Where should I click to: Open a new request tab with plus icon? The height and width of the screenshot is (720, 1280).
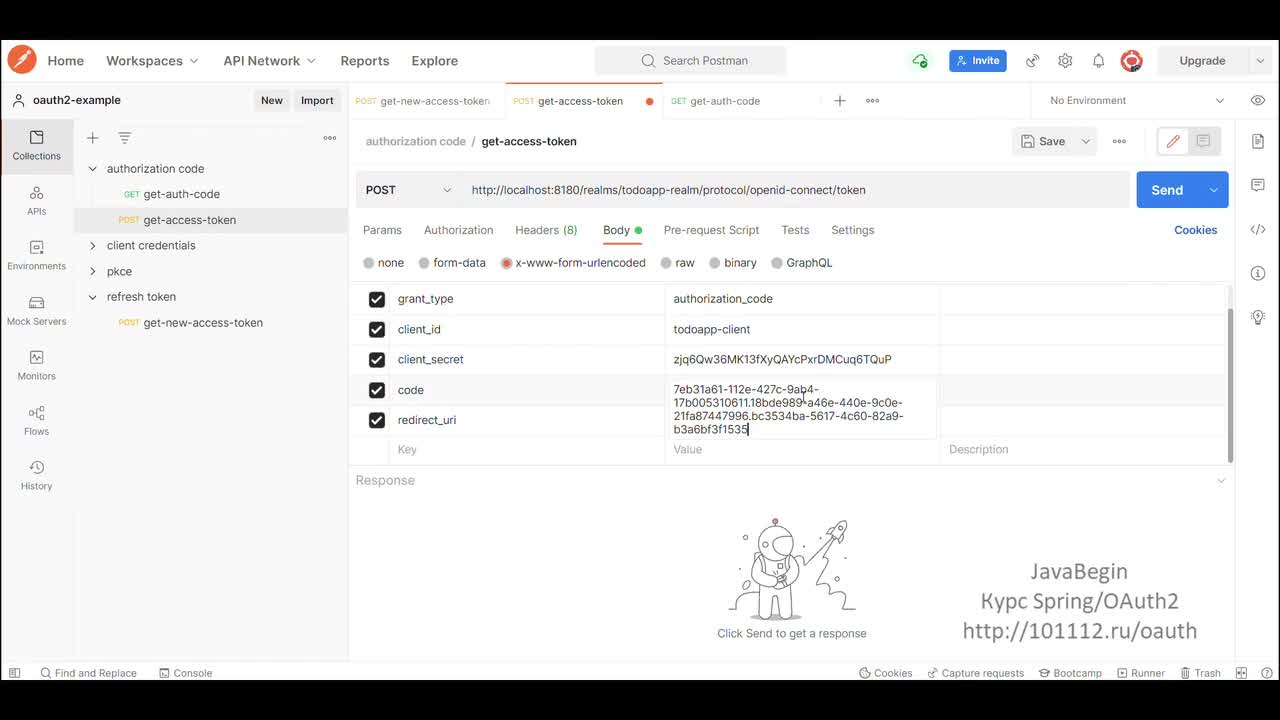pyautogui.click(x=840, y=101)
